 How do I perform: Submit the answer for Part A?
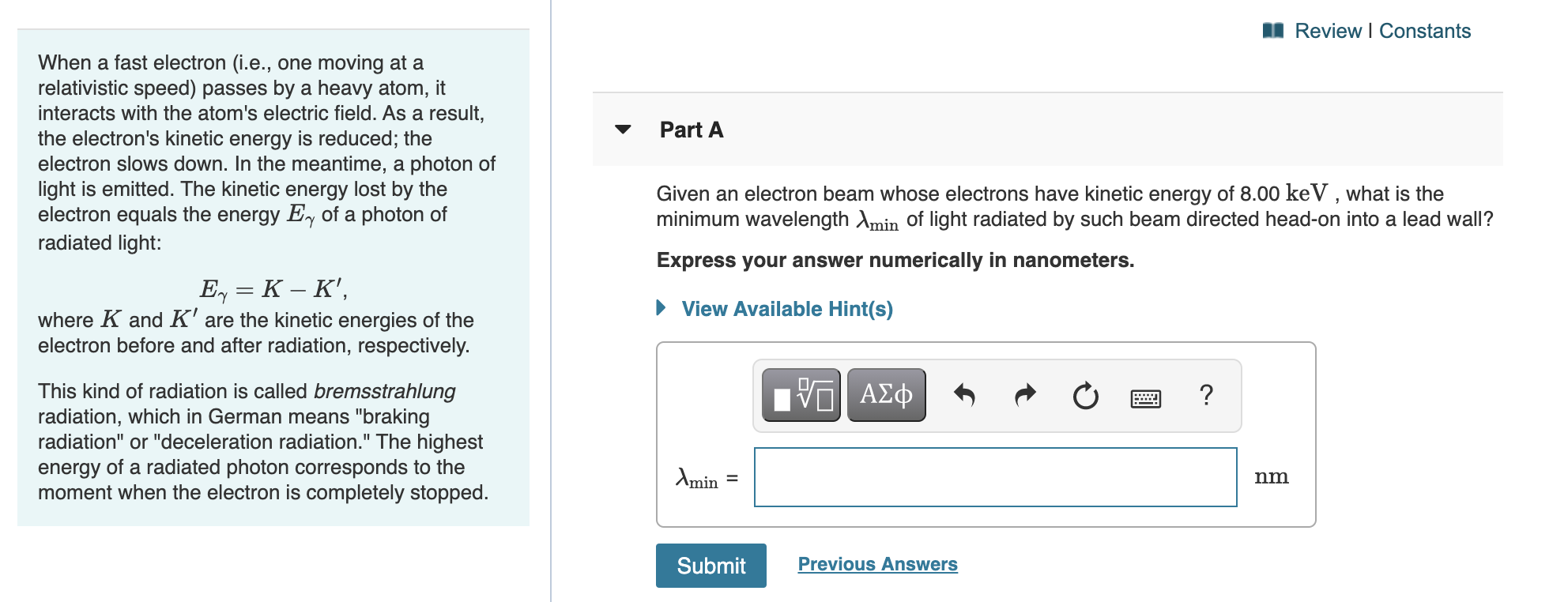click(710, 565)
